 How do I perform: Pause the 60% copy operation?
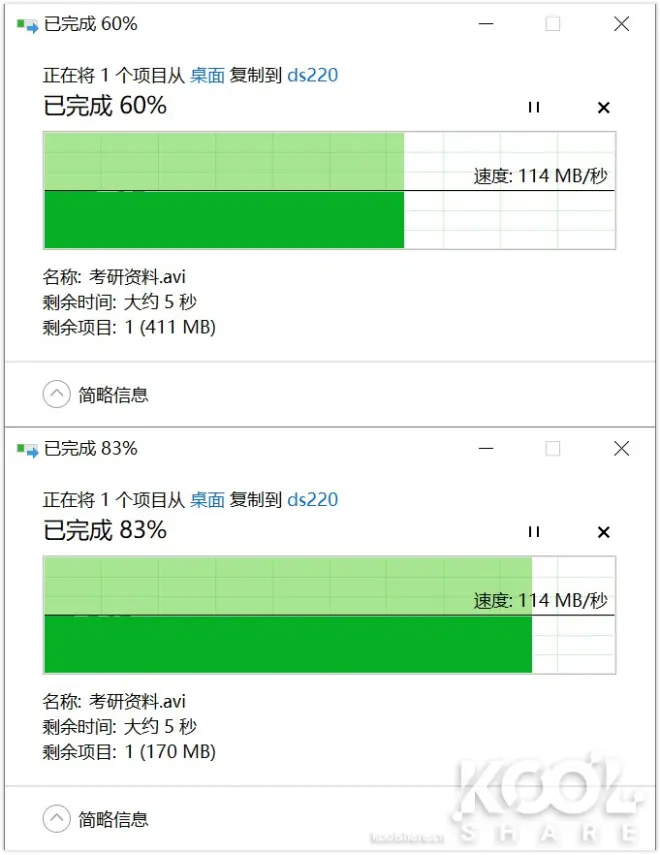(x=534, y=107)
